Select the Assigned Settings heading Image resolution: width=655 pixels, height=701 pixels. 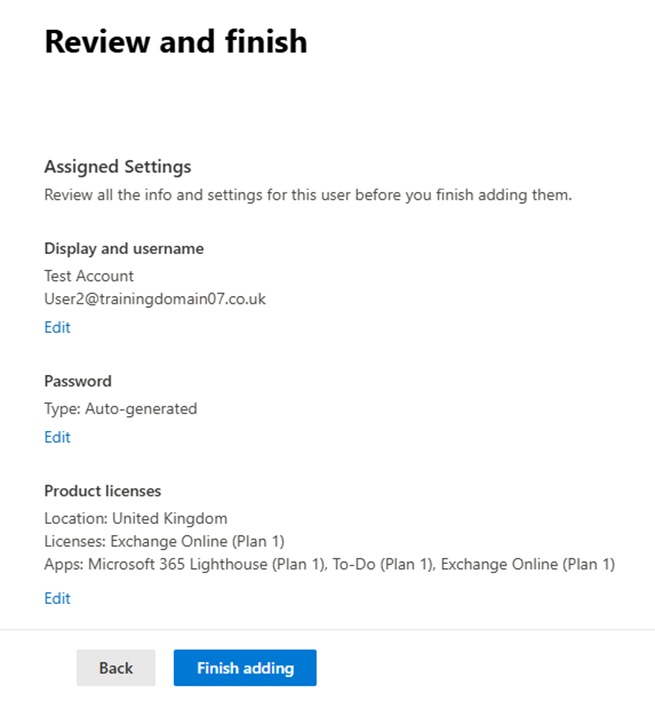118,167
